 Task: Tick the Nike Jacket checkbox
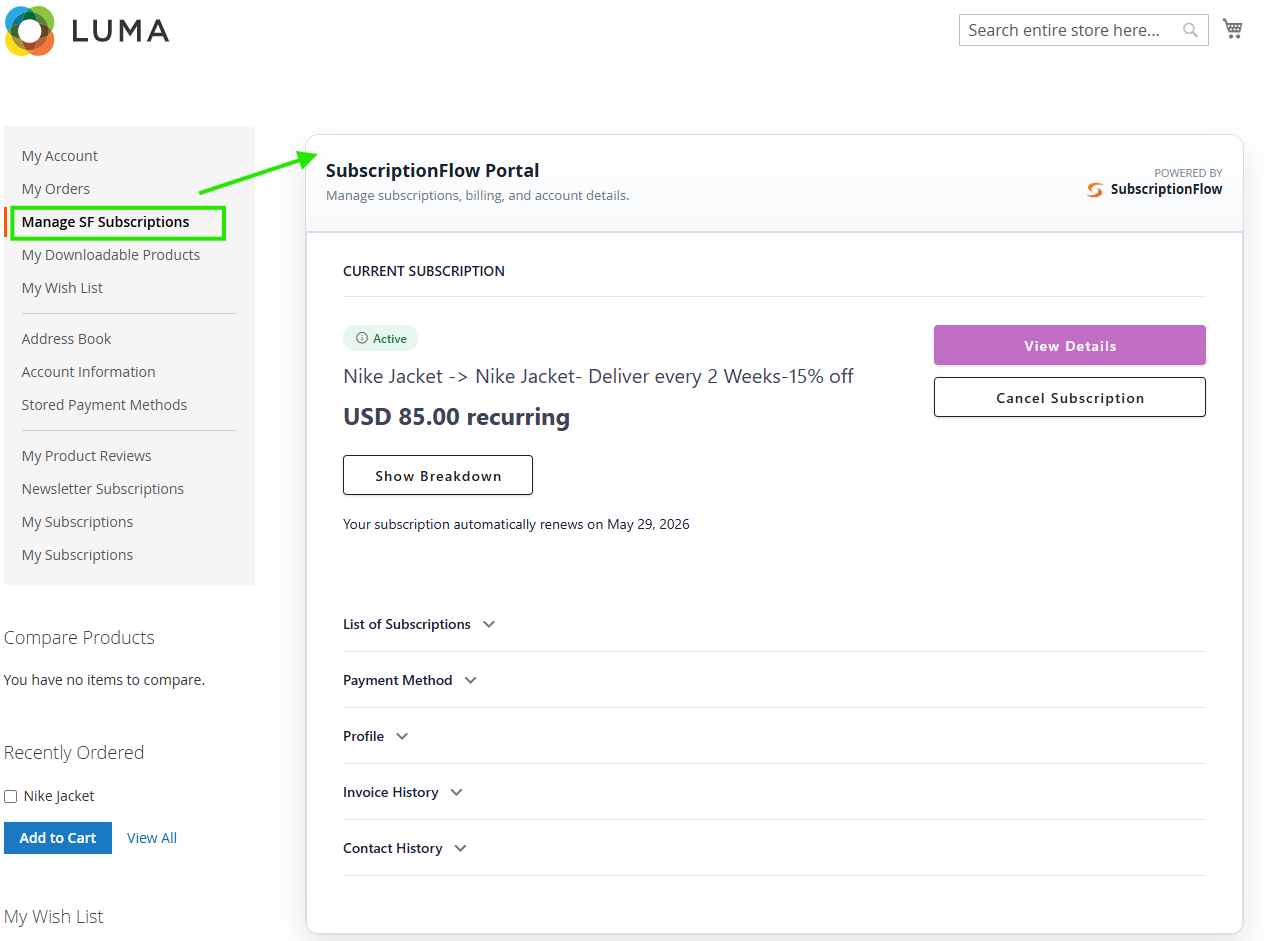(x=11, y=797)
